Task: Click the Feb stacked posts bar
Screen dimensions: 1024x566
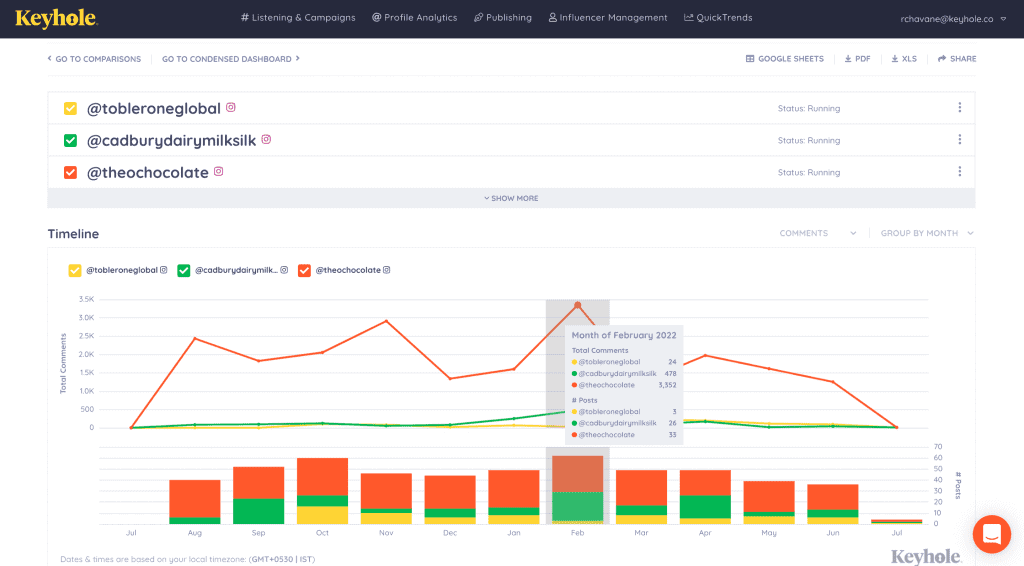Action: [577, 490]
